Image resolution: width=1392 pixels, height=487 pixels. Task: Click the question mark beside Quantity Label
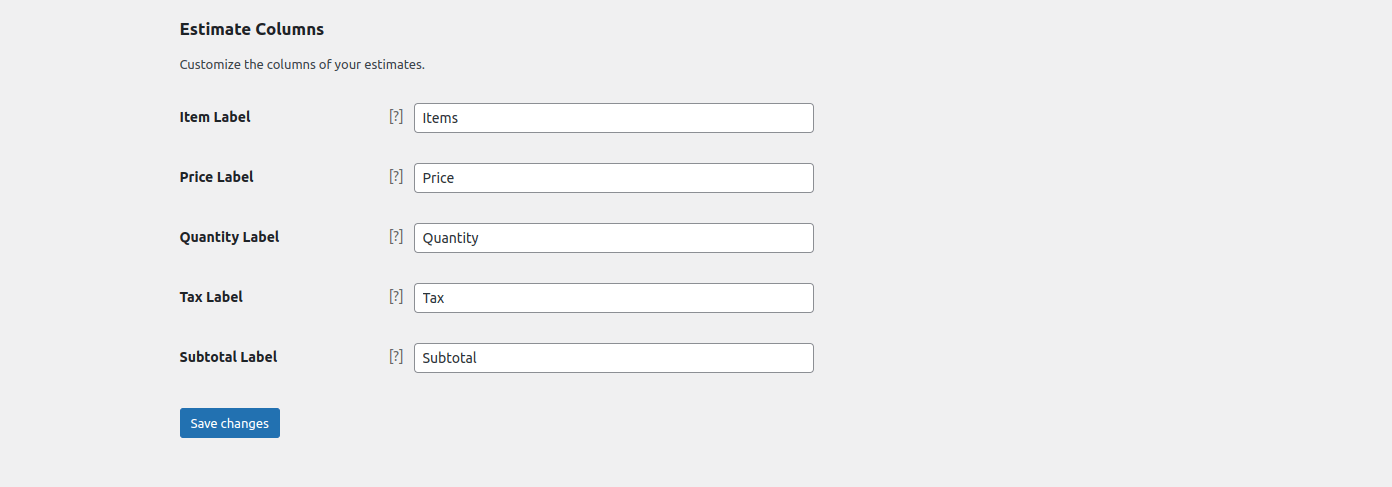[396, 236]
